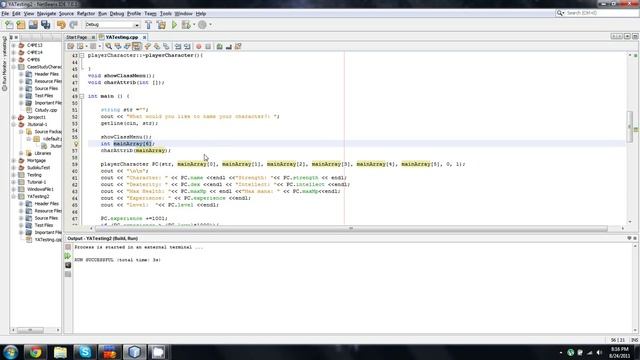Open dropdown arrow beside Debug Project icon
This screenshot has height=360, width=640.
coord(194,25)
